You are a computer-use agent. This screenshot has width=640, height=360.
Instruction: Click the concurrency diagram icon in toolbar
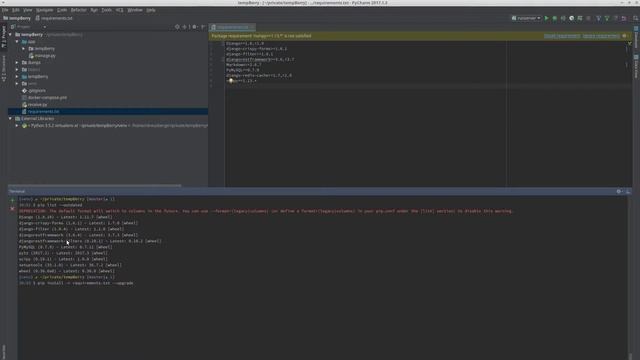[x=580, y=18]
